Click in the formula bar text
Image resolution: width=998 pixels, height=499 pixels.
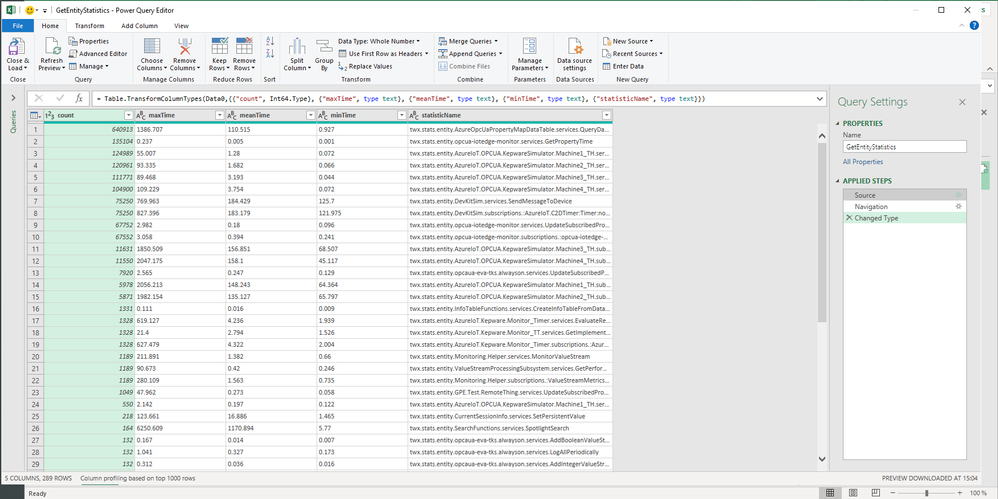pos(399,99)
